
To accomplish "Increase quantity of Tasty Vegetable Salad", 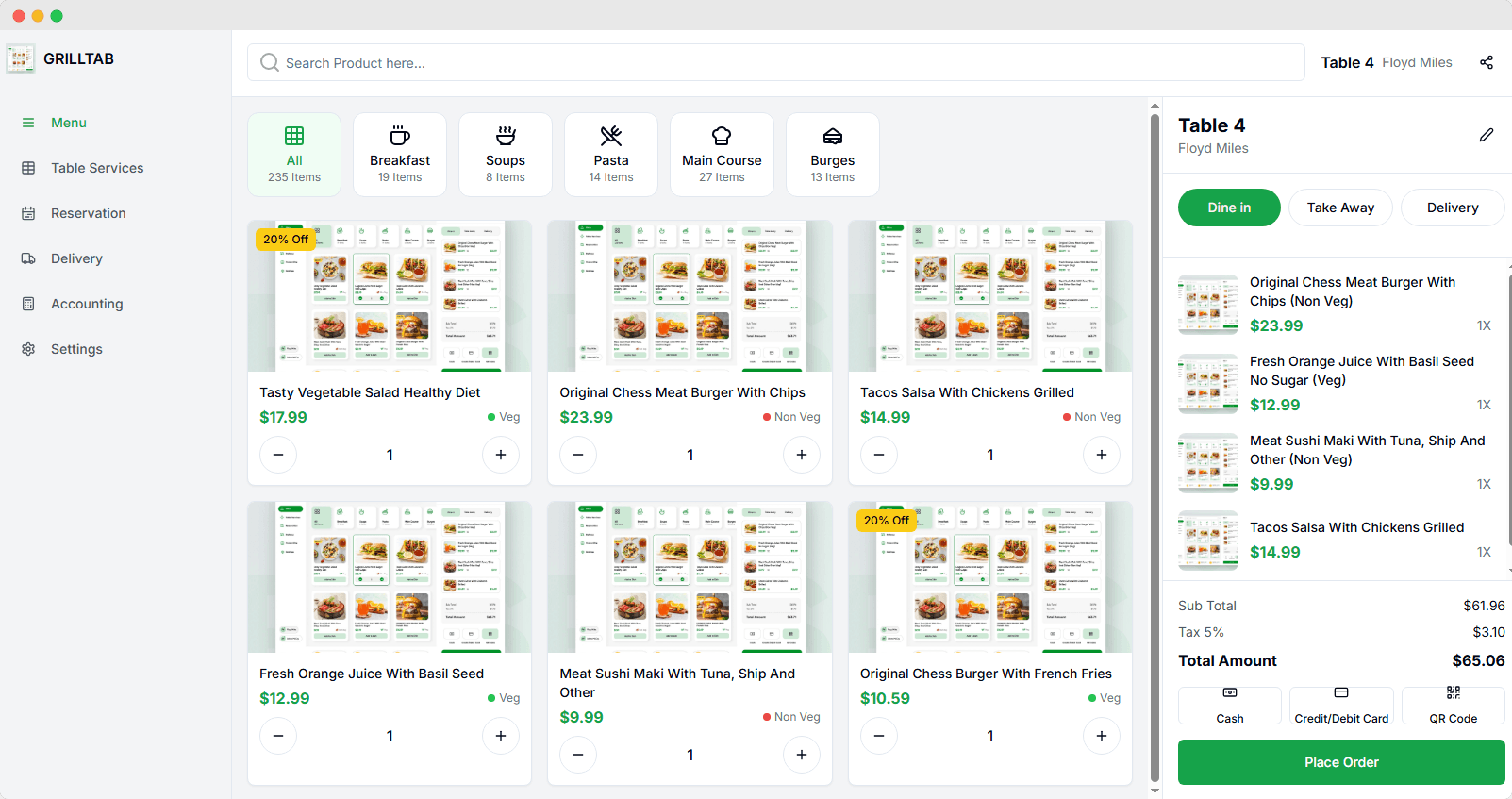I will pos(501,455).
